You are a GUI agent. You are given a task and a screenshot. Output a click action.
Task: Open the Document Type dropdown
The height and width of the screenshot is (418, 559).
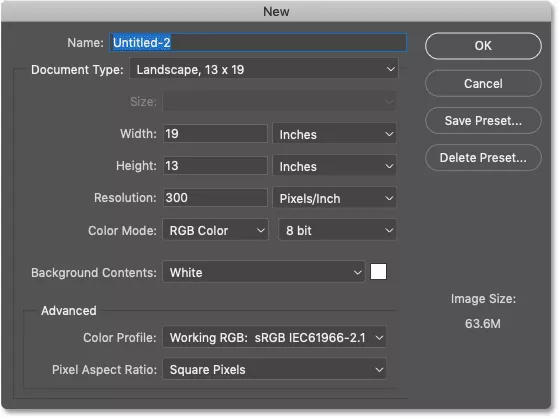point(264,69)
